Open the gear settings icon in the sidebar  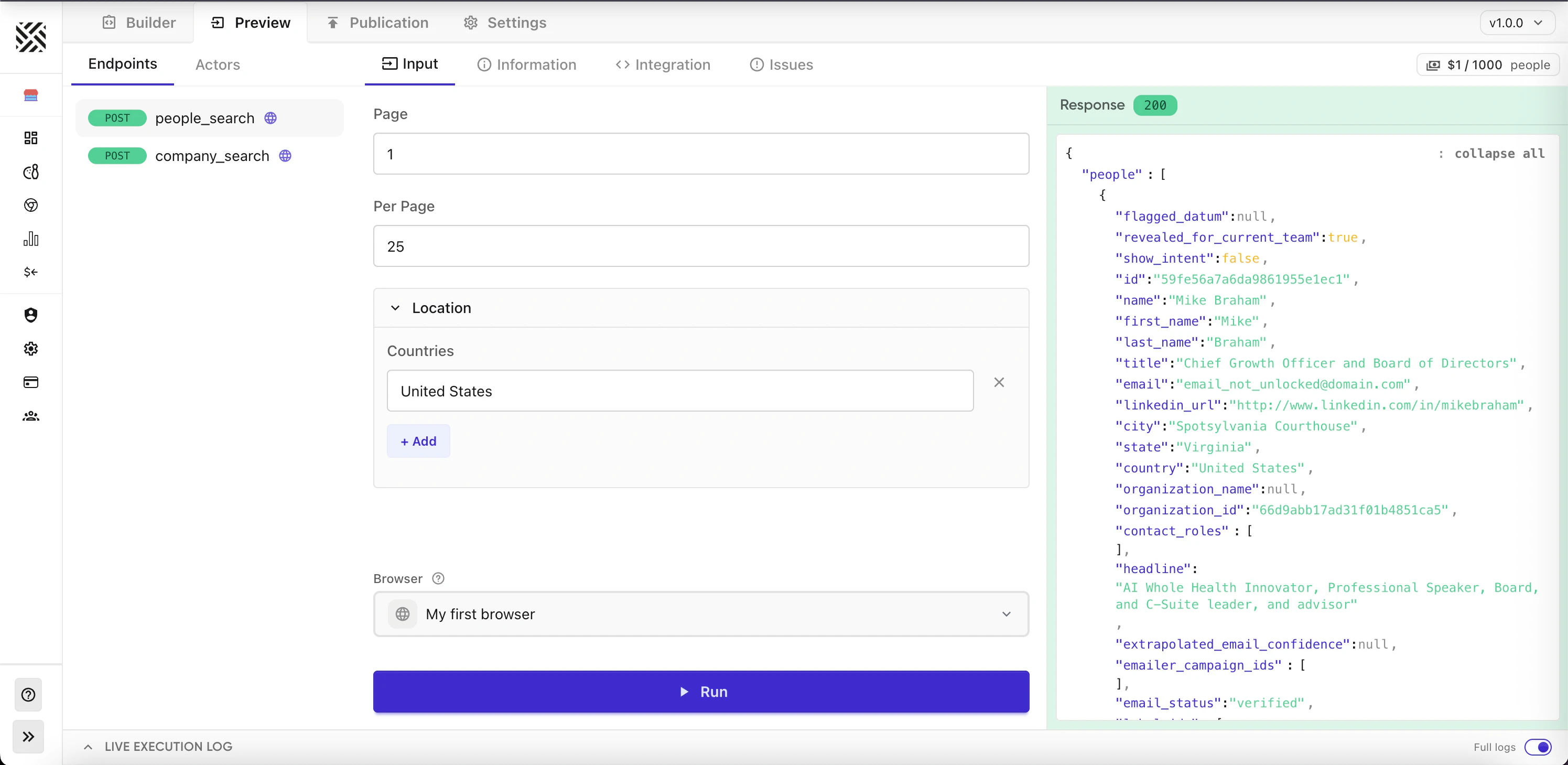pyautogui.click(x=30, y=349)
